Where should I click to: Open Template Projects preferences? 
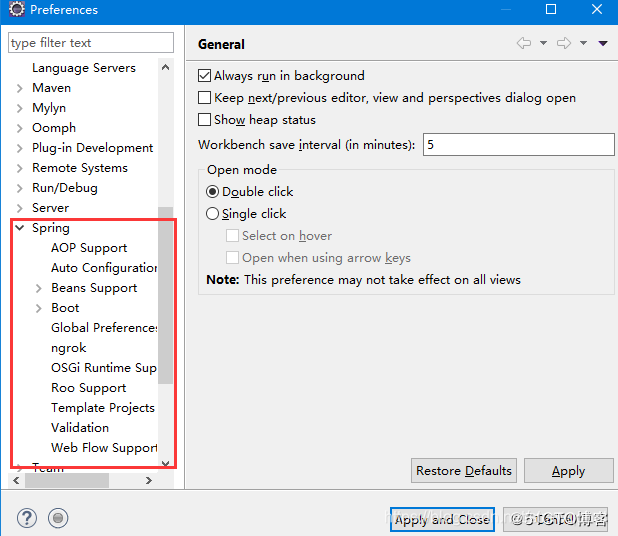tap(103, 408)
